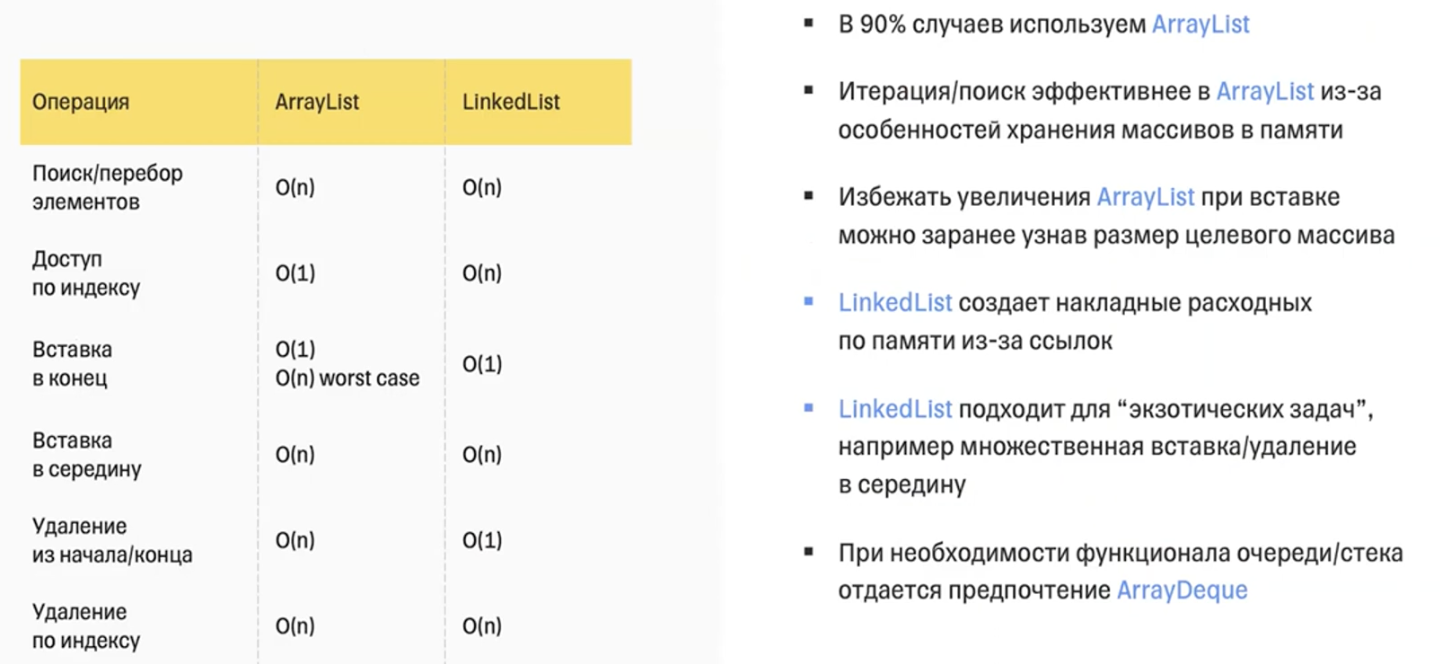Click ArrayList link in the Итерация/поиск bullet
Image resolution: width=1440 pixels, height=664 pixels.
(x=1265, y=92)
